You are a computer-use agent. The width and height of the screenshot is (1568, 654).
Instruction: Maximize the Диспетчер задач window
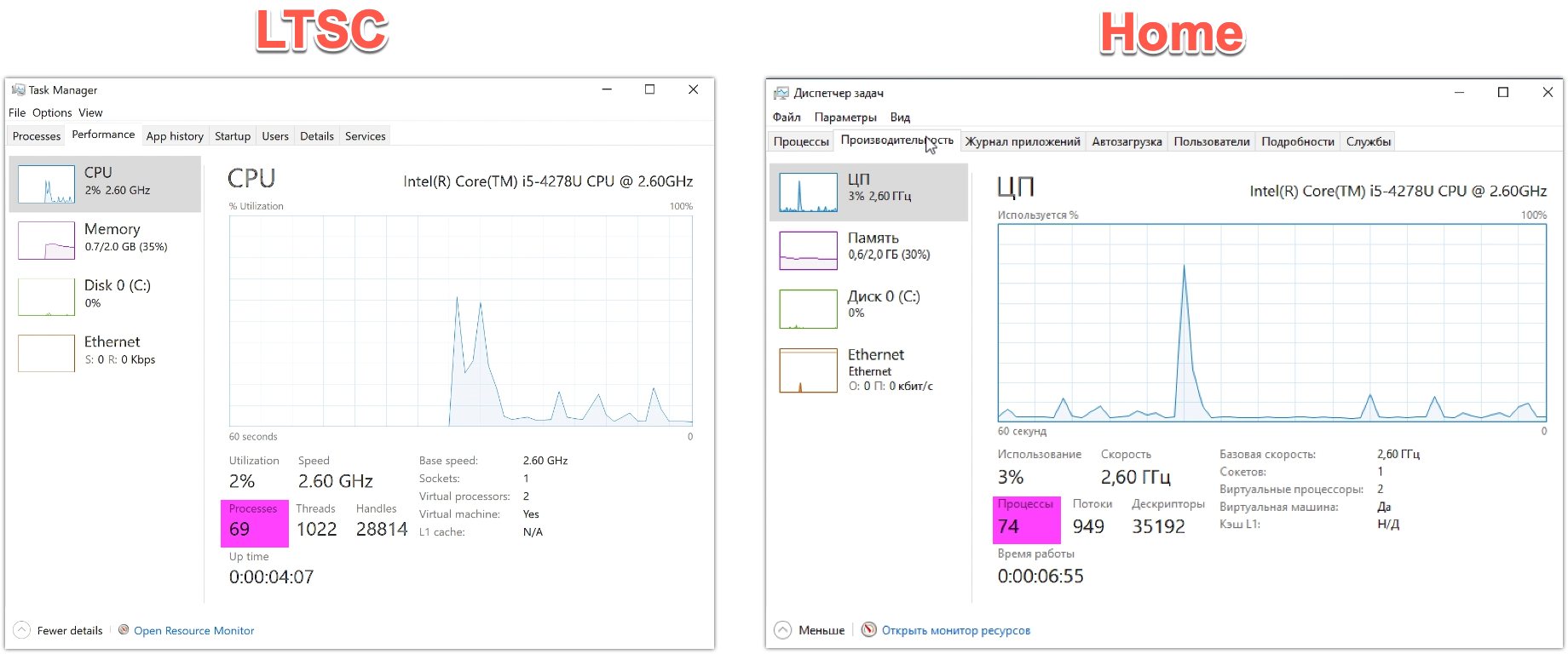point(1503,92)
